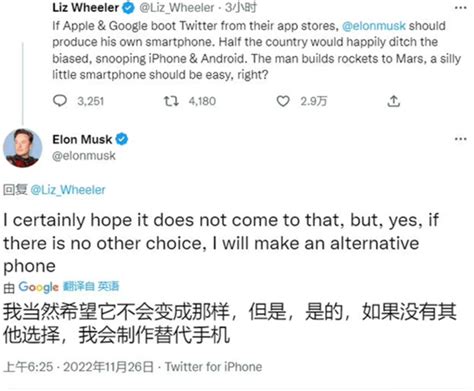Open the tweet timestamp 上午6:25 · 2022年11月26日
Screen dimensions: 474x391
(x=78, y=367)
